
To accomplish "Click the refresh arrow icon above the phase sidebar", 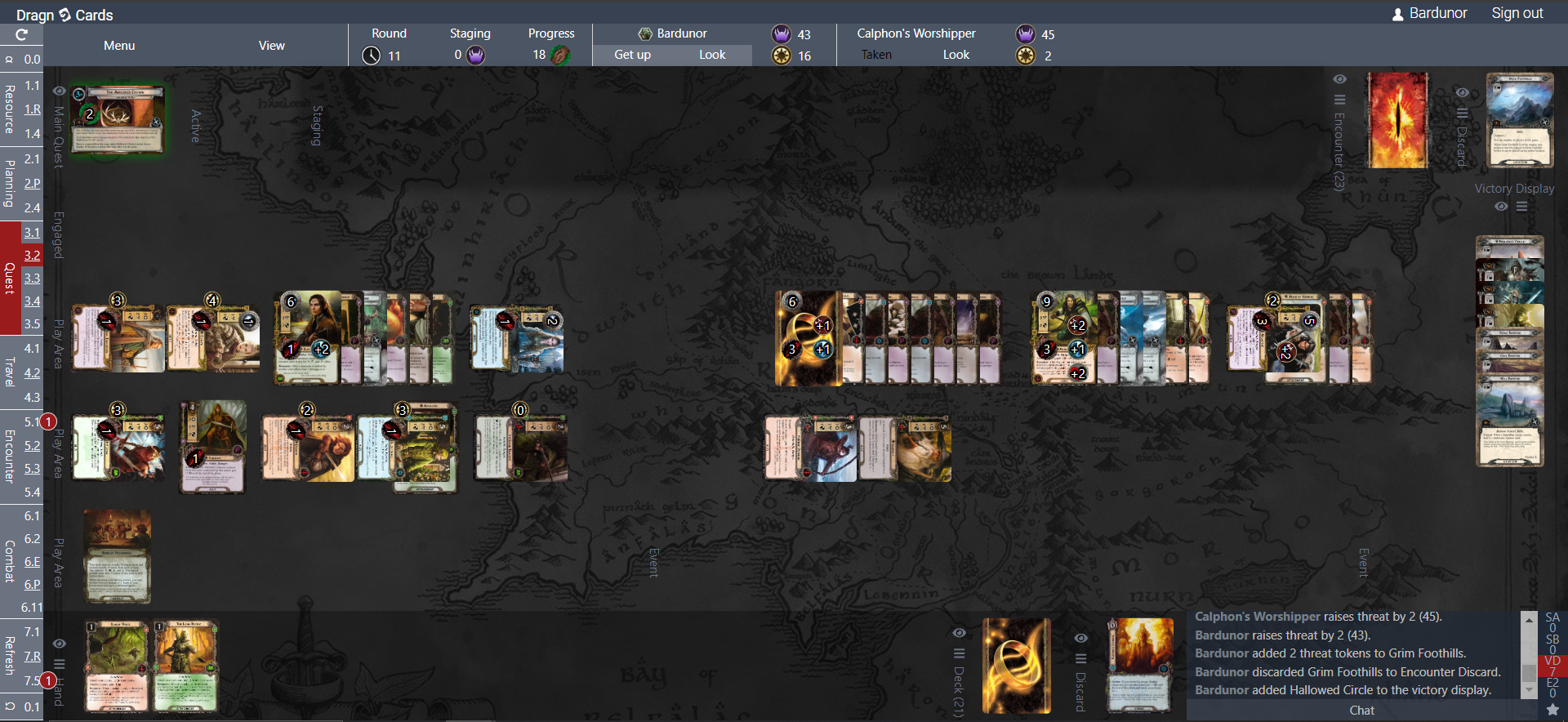I will [x=21, y=35].
